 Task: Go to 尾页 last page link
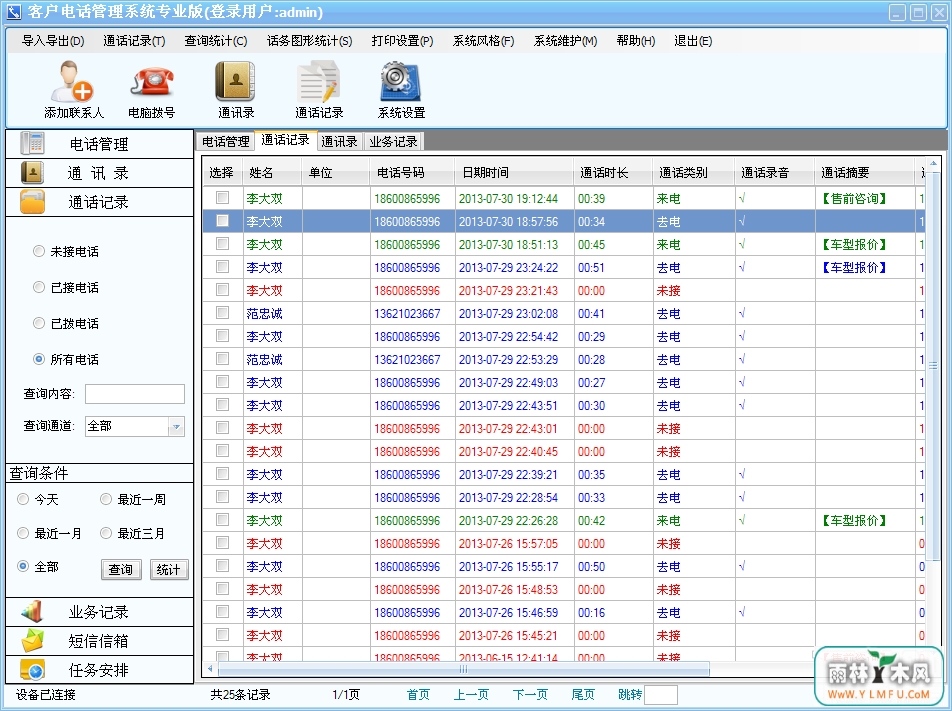tap(583, 694)
